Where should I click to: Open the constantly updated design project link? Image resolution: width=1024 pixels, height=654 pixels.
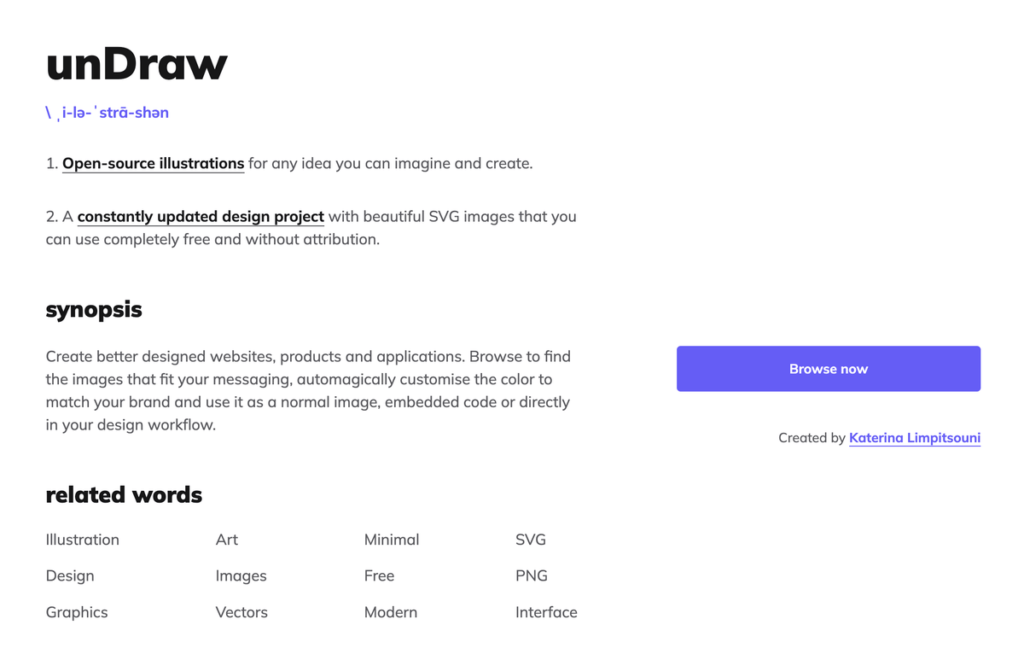pyautogui.click(x=200, y=216)
